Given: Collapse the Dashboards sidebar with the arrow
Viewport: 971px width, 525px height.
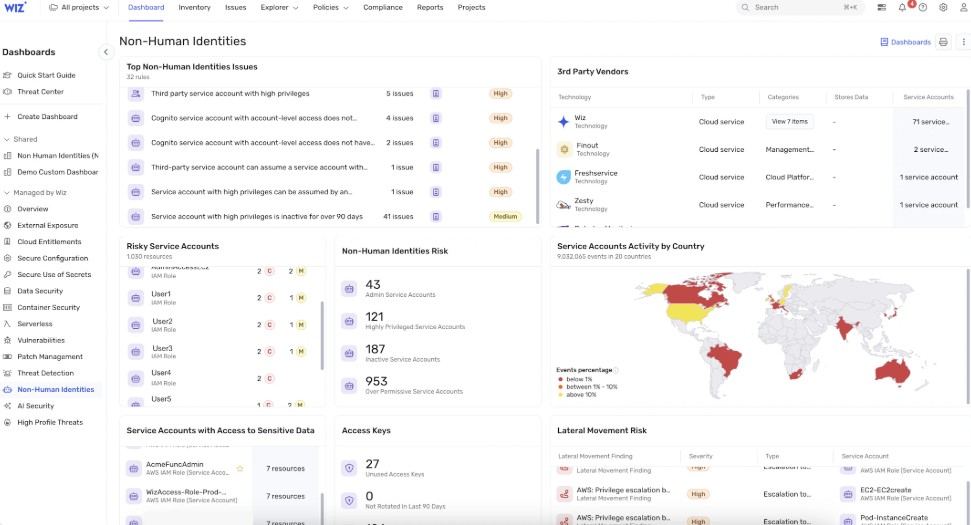Looking at the screenshot, I should click(106, 52).
